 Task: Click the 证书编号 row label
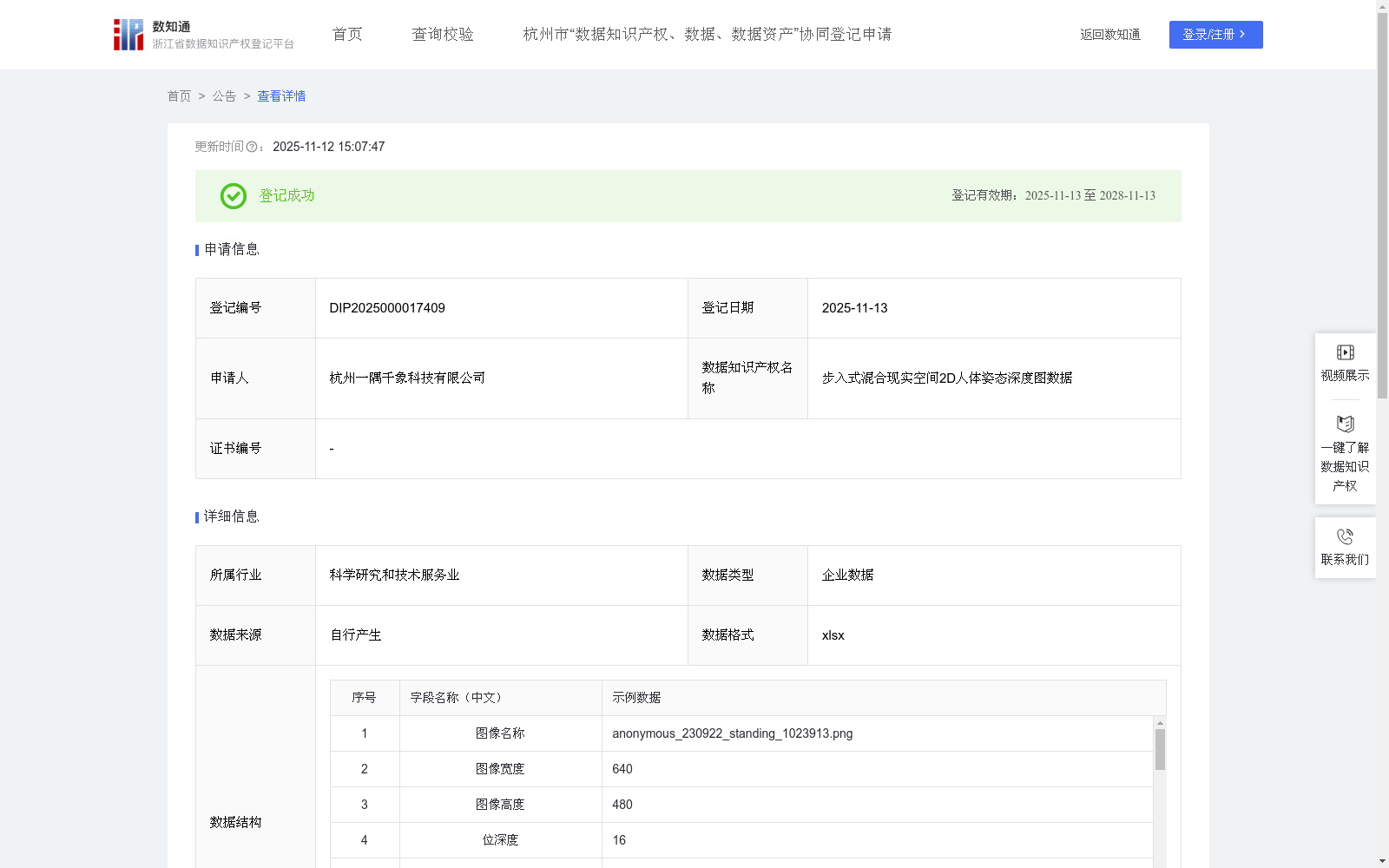coord(235,449)
